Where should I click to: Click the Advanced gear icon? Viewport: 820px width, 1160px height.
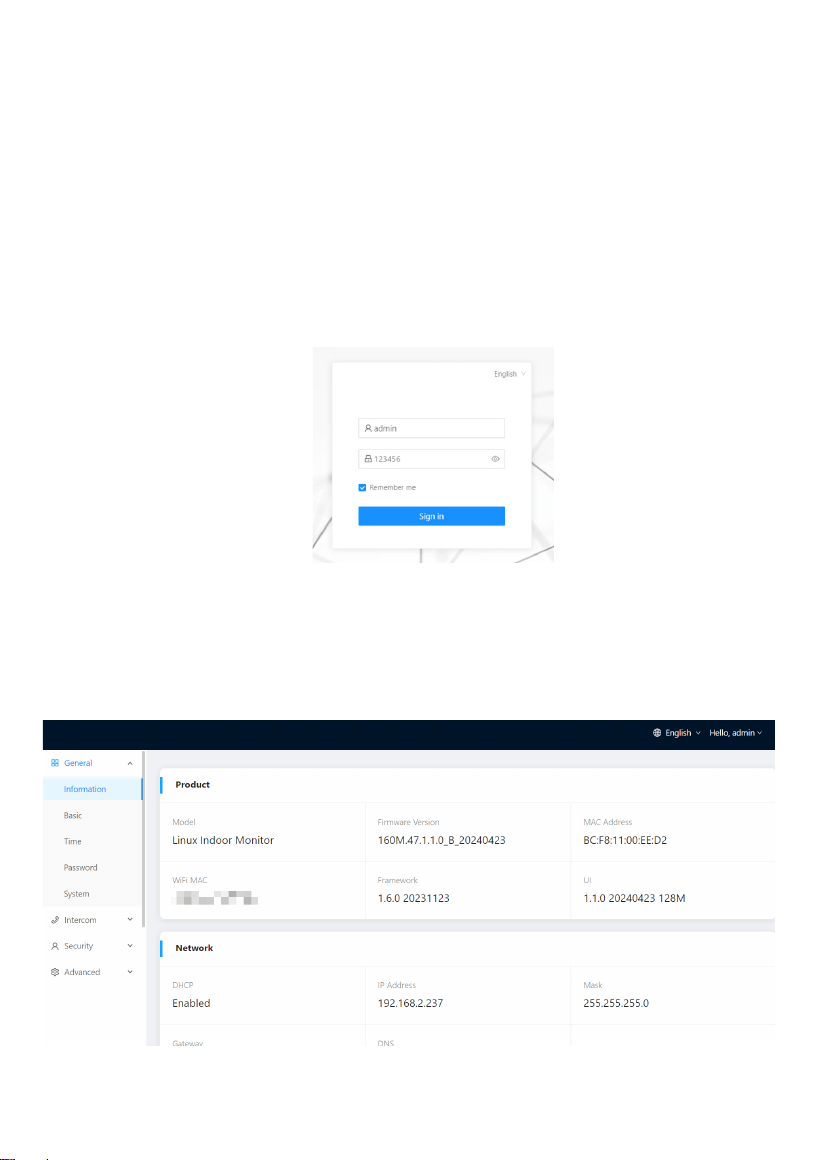pos(55,972)
